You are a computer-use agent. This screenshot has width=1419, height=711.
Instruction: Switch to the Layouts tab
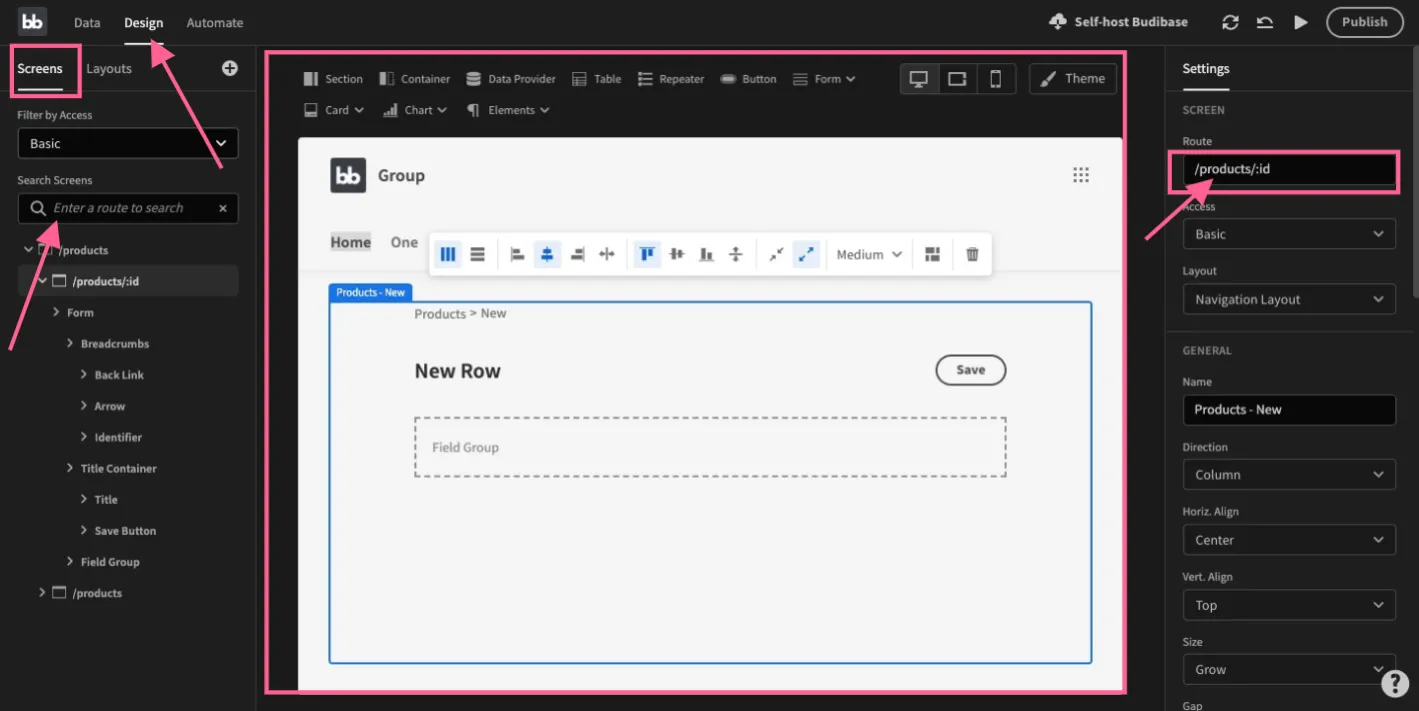109,69
